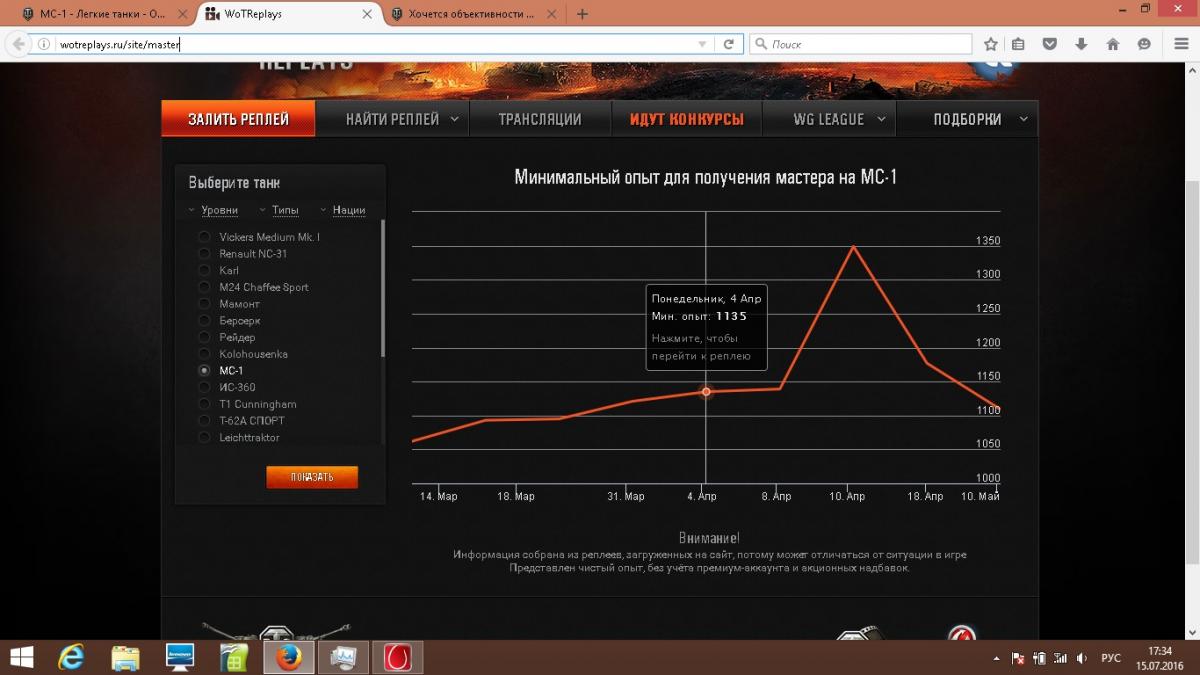
Task: Open File Explorer from the taskbar
Action: [x=126, y=657]
